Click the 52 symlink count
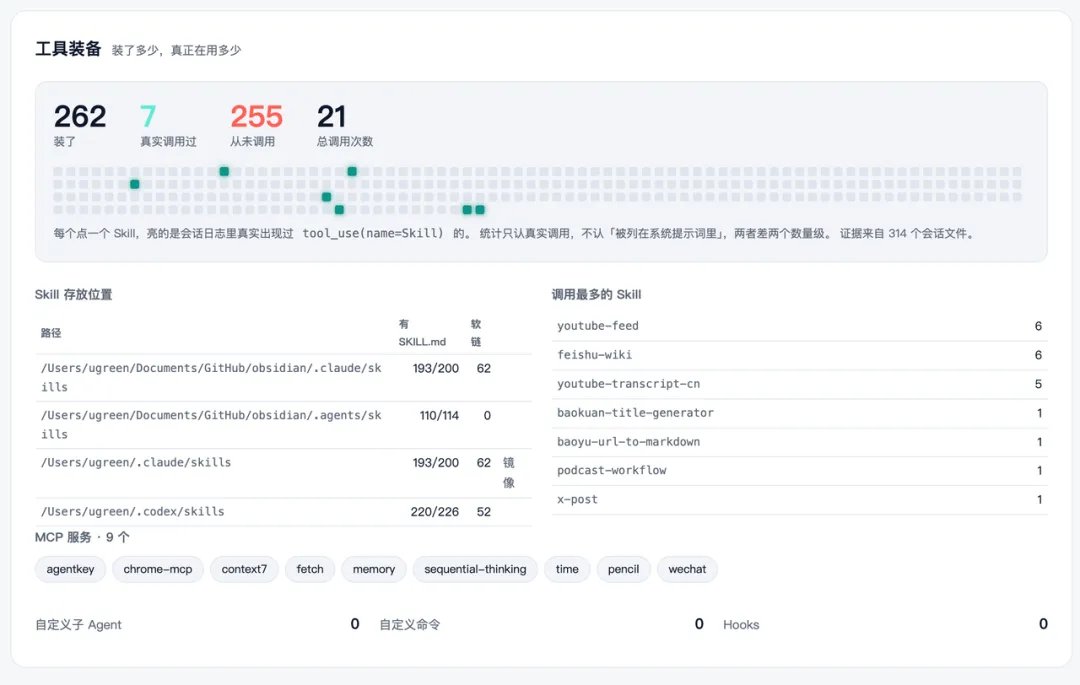The width and height of the screenshot is (1080, 685). click(x=484, y=512)
